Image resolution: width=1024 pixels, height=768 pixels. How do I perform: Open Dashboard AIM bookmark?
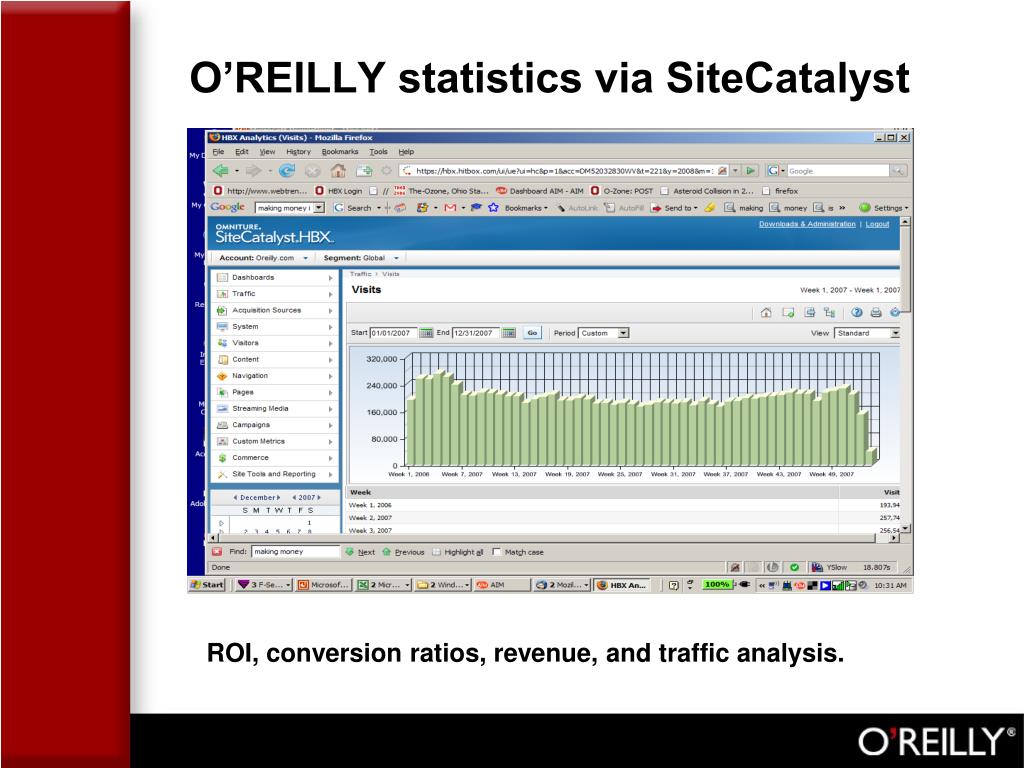[x=539, y=191]
